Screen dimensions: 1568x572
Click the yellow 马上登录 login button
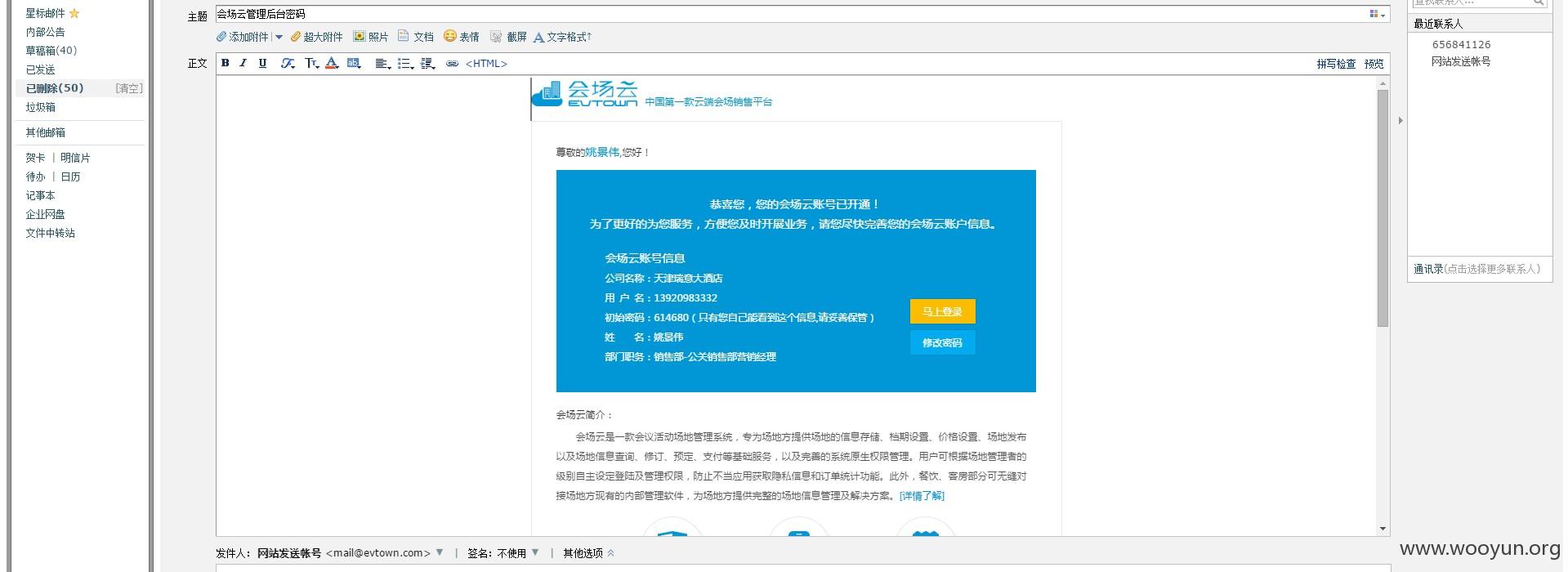[x=942, y=311]
